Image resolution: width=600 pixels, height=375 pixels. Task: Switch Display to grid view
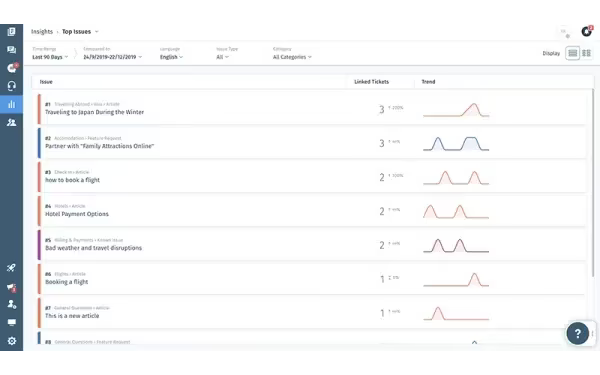click(586, 53)
